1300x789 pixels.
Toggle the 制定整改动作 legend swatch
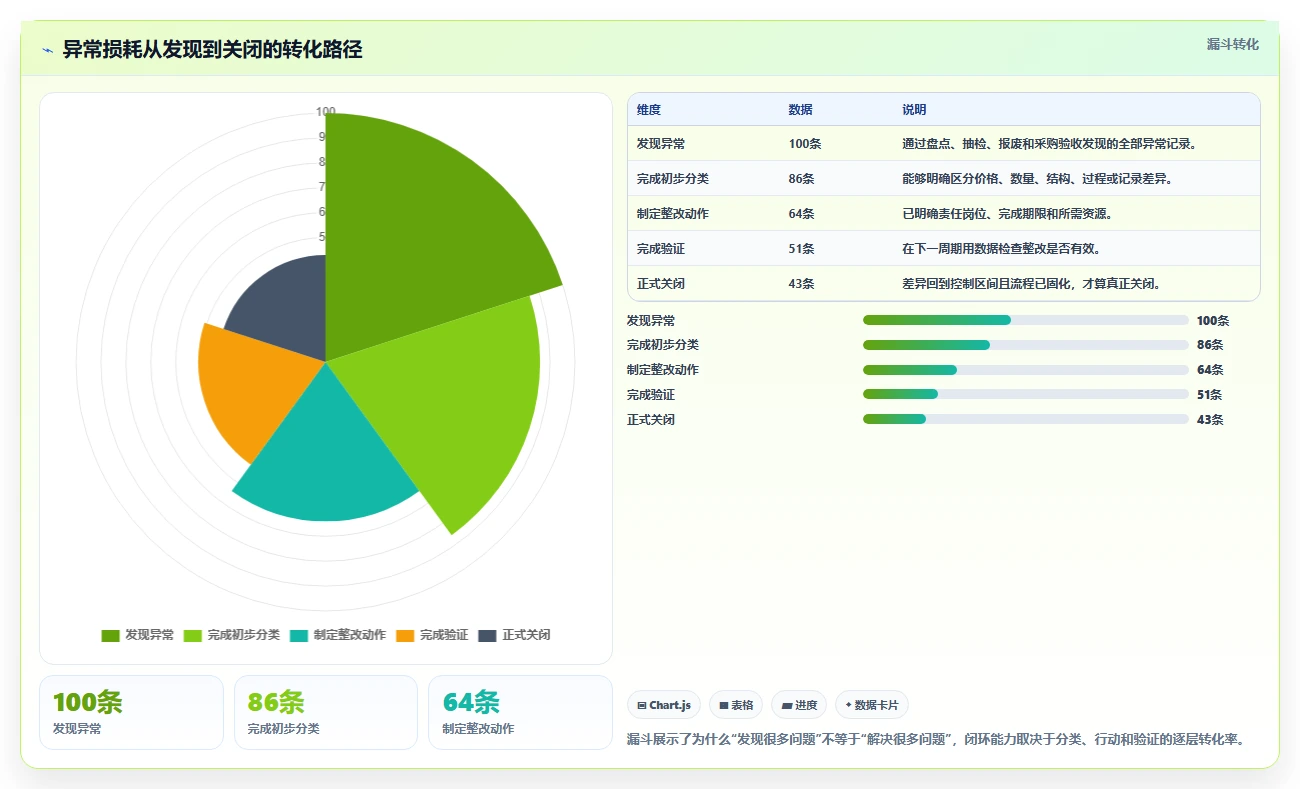coord(299,636)
